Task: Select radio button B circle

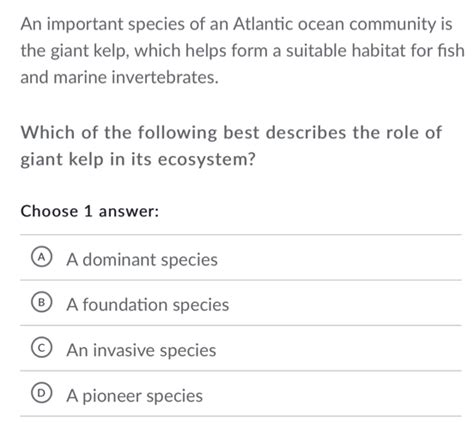Action: pos(41,302)
